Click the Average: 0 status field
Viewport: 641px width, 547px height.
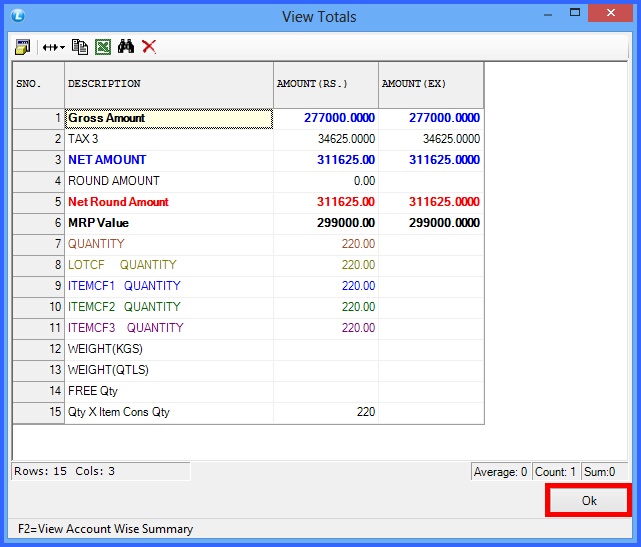tap(500, 472)
